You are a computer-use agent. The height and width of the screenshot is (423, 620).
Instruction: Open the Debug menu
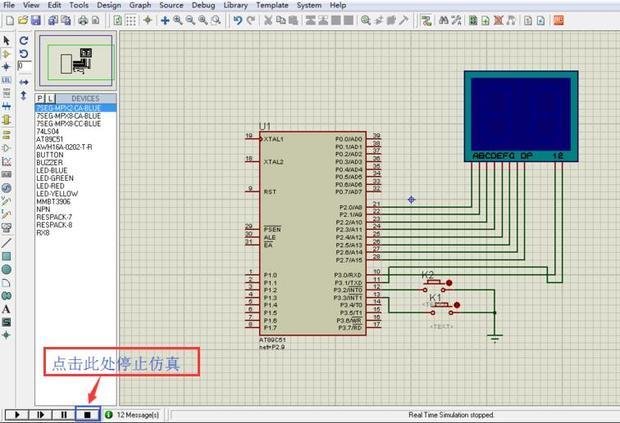[202, 5]
